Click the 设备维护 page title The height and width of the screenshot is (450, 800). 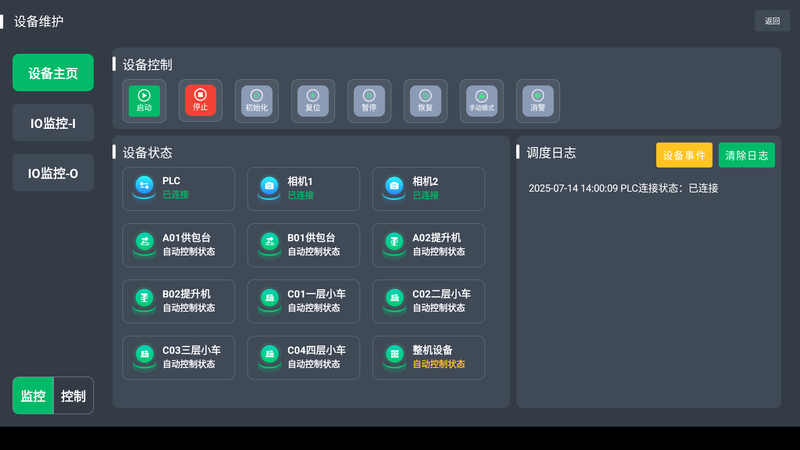click(39, 21)
